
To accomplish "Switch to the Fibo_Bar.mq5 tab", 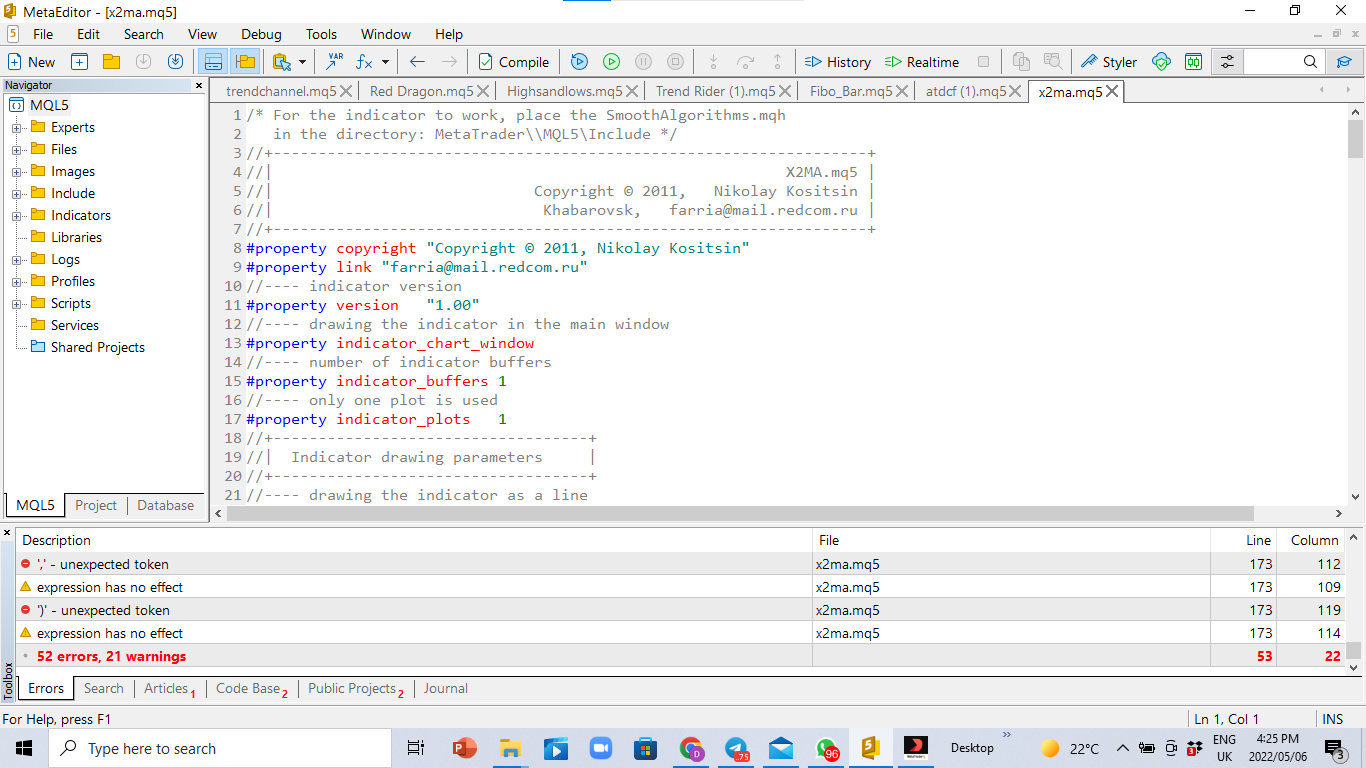I will [x=850, y=91].
